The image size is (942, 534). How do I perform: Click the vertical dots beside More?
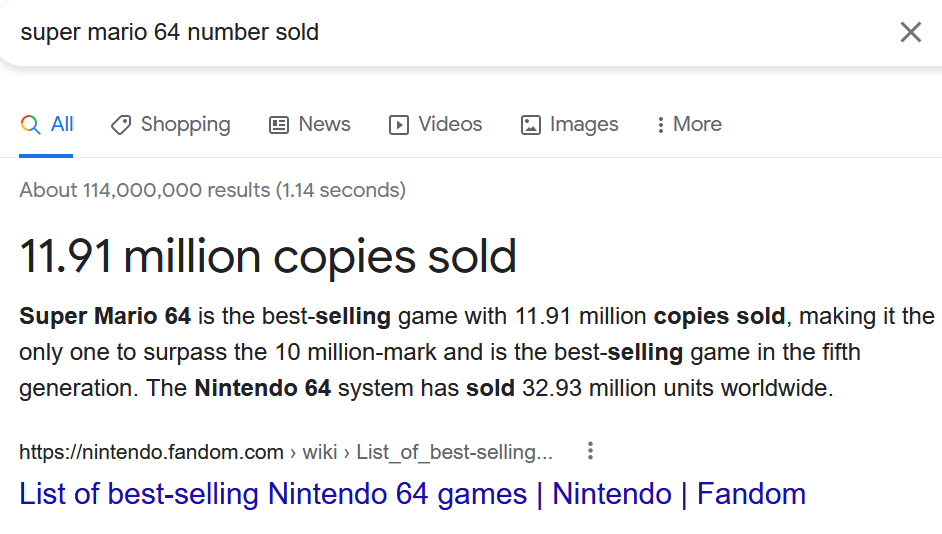(x=660, y=124)
